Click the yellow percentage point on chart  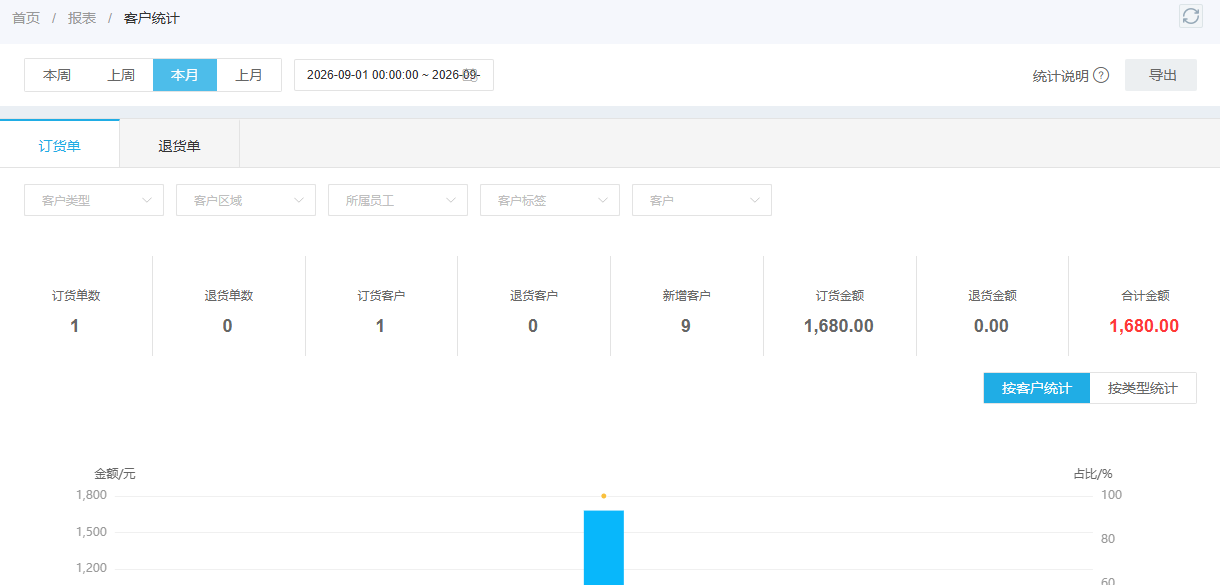(x=604, y=495)
